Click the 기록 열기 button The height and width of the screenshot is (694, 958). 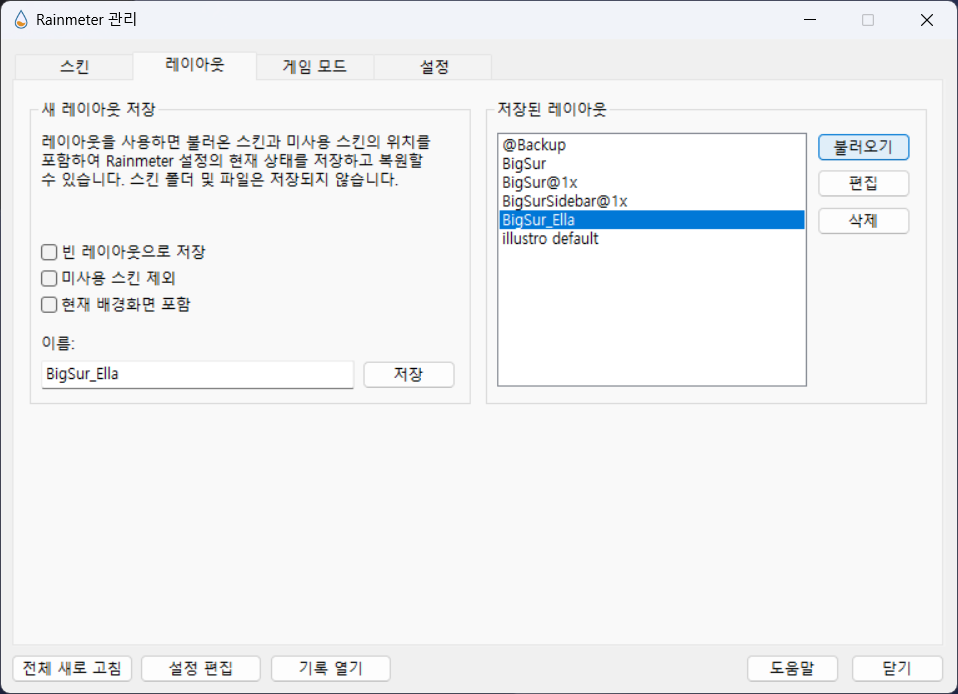pyautogui.click(x=331, y=668)
